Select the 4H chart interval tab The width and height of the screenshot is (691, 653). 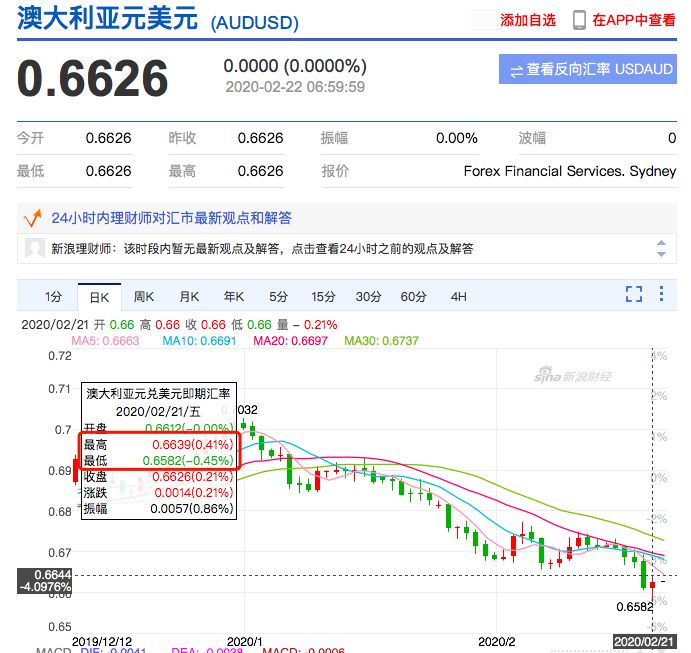tap(459, 296)
